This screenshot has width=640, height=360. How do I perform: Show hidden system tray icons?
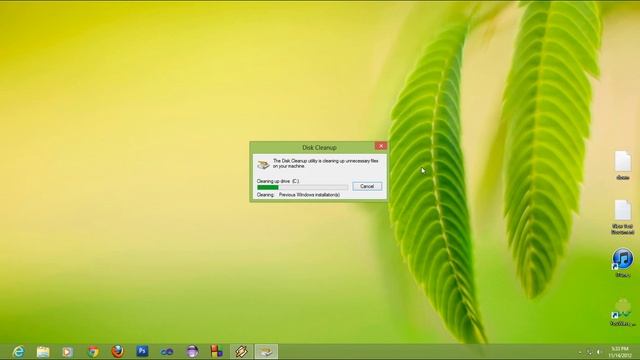tap(580, 352)
